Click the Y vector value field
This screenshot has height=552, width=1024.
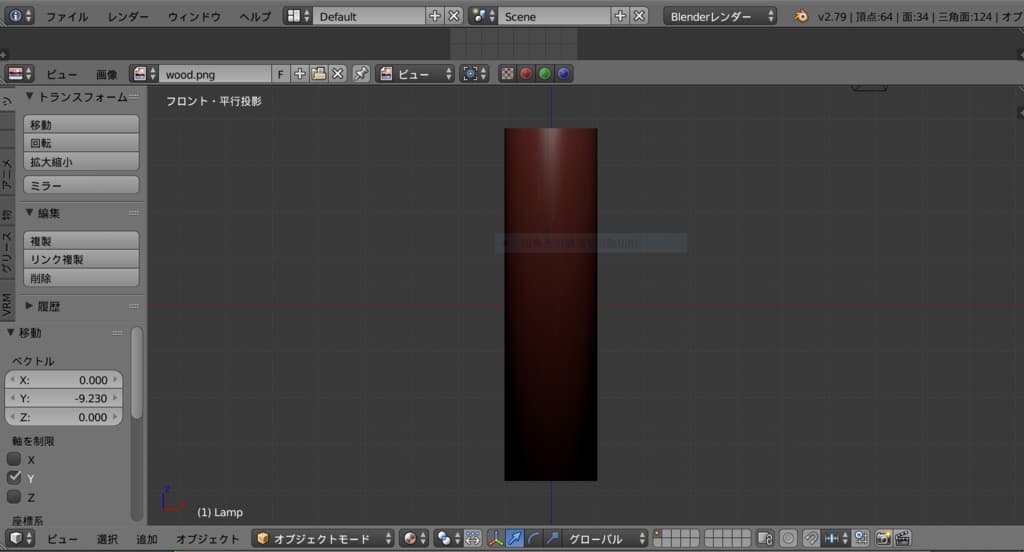(x=64, y=398)
